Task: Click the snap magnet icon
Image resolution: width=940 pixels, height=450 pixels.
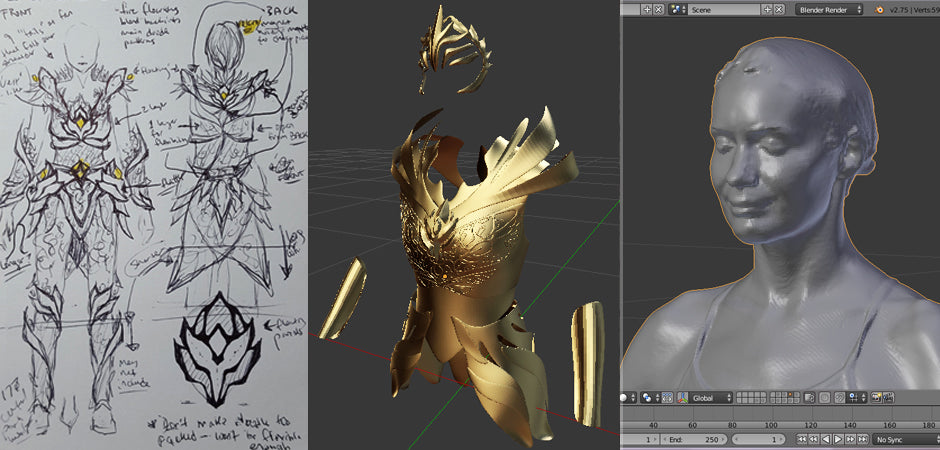Action: (x=840, y=397)
